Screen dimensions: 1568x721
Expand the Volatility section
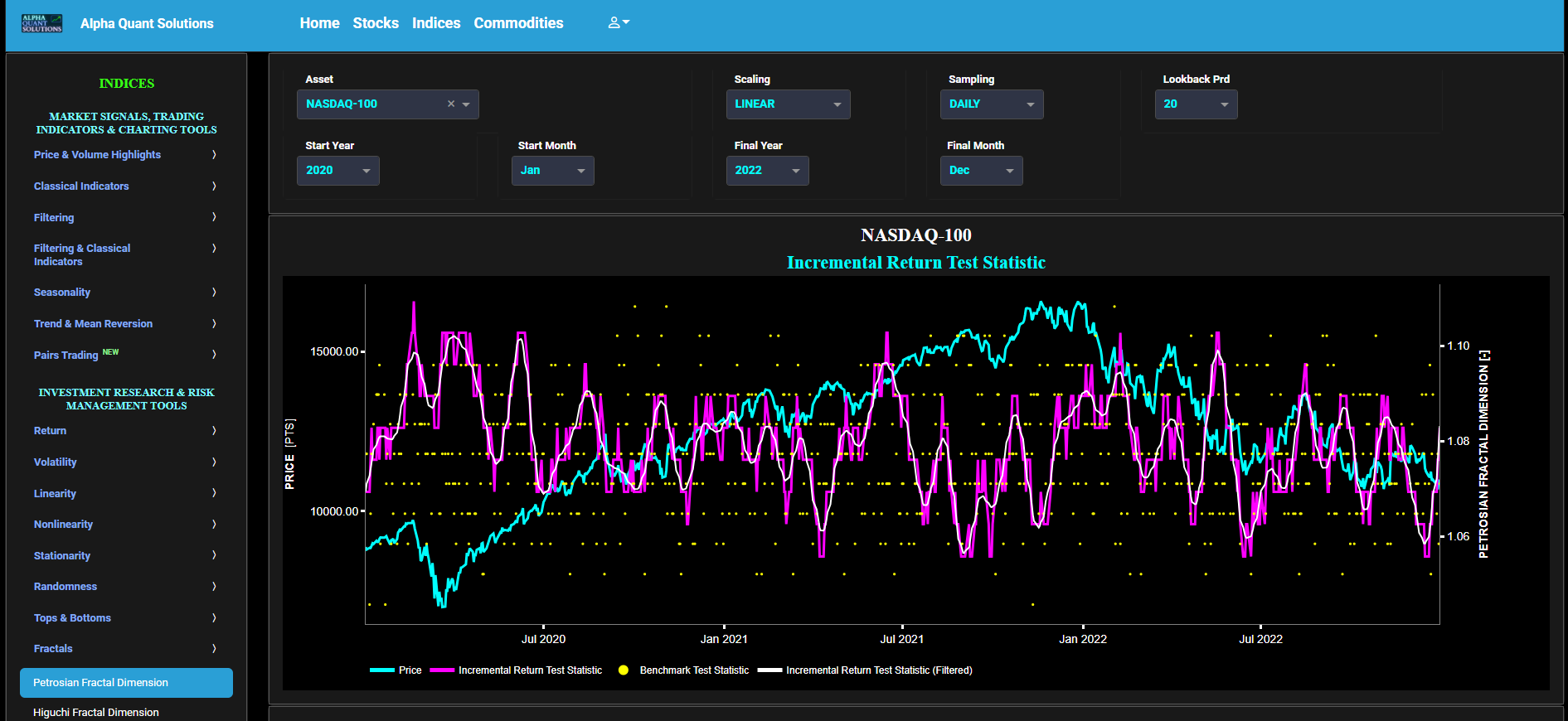click(x=125, y=462)
